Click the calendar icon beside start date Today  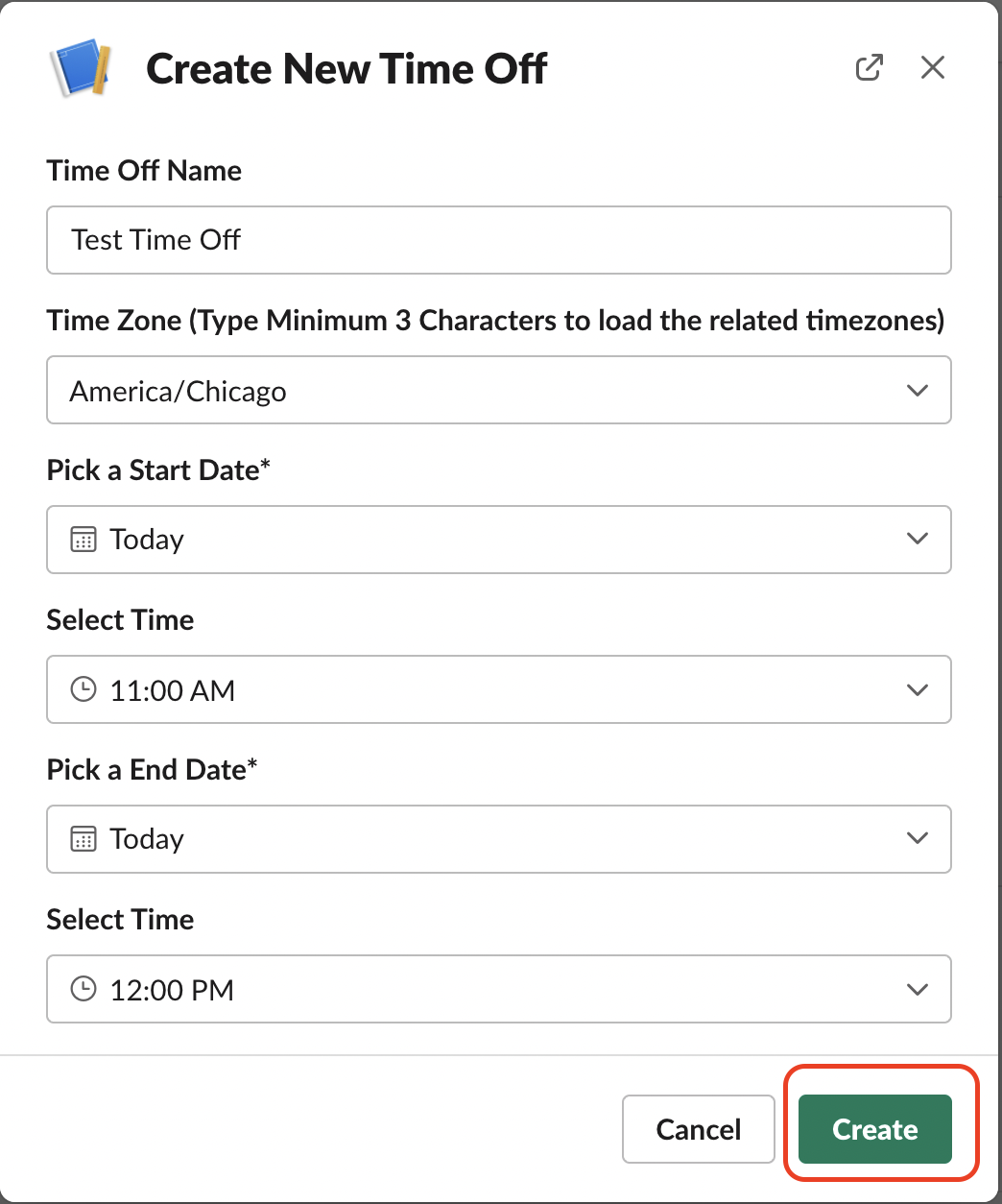click(84, 539)
